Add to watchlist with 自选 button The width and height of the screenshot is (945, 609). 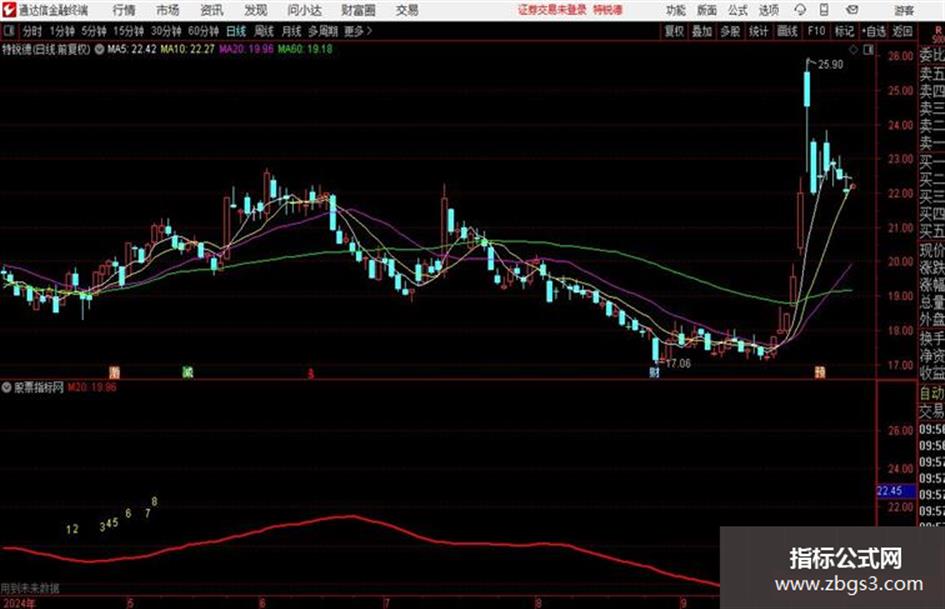coord(873,31)
